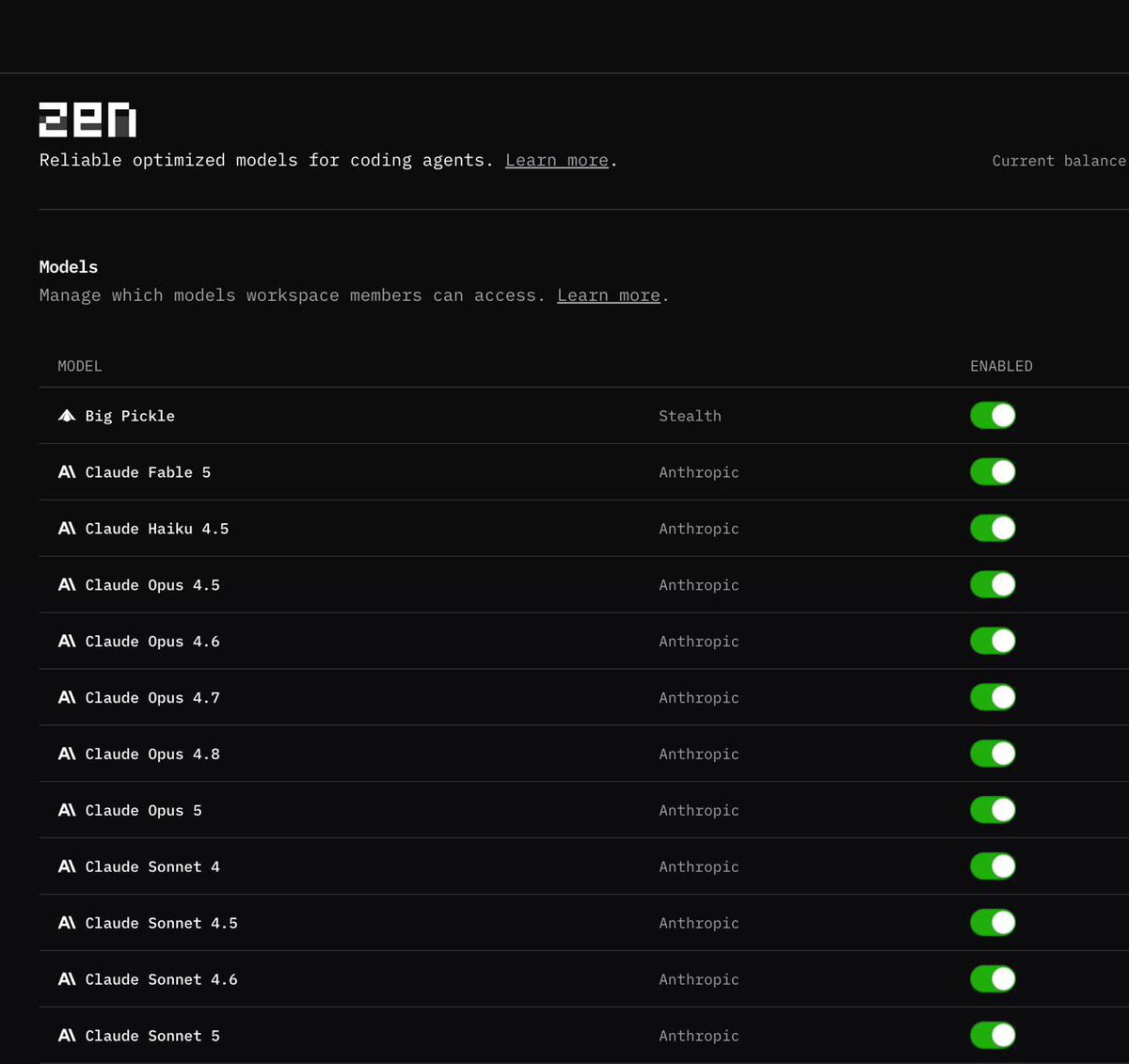Select the Claude Opus 4.6 name
This screenshot has height=1064, width=1129.
(152, 642)
